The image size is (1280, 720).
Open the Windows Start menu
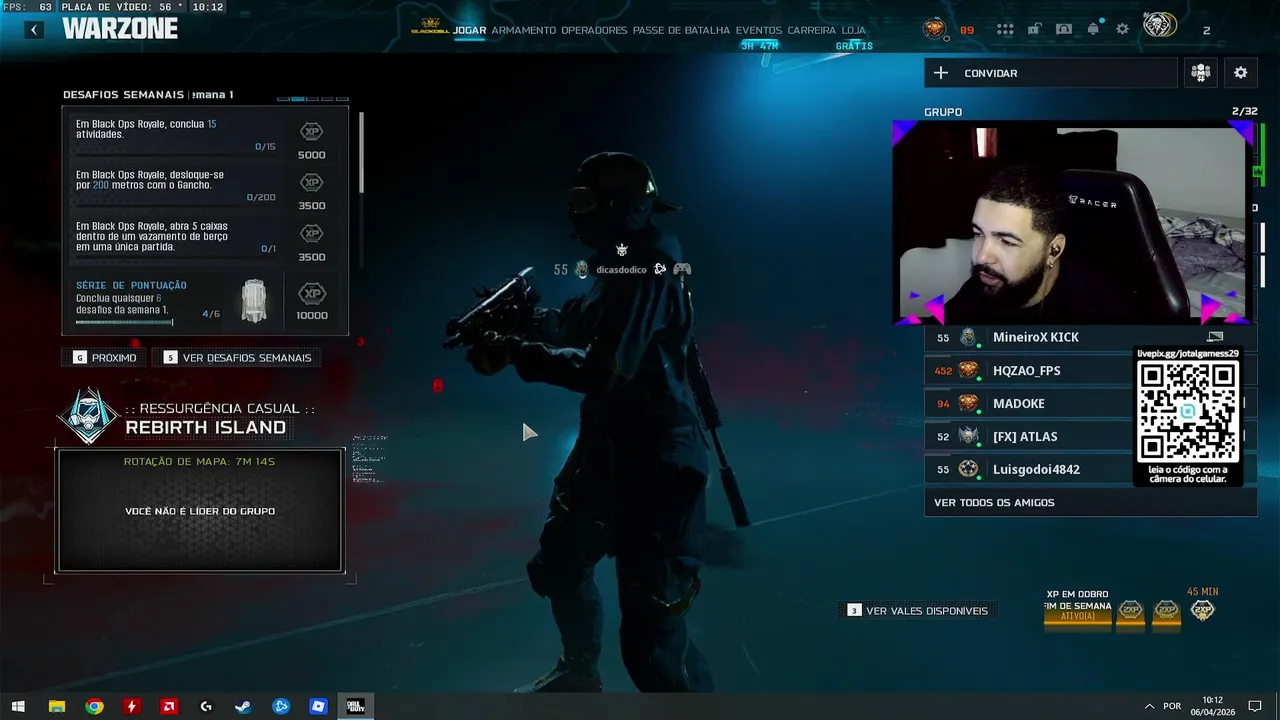(x=18, y=706)
